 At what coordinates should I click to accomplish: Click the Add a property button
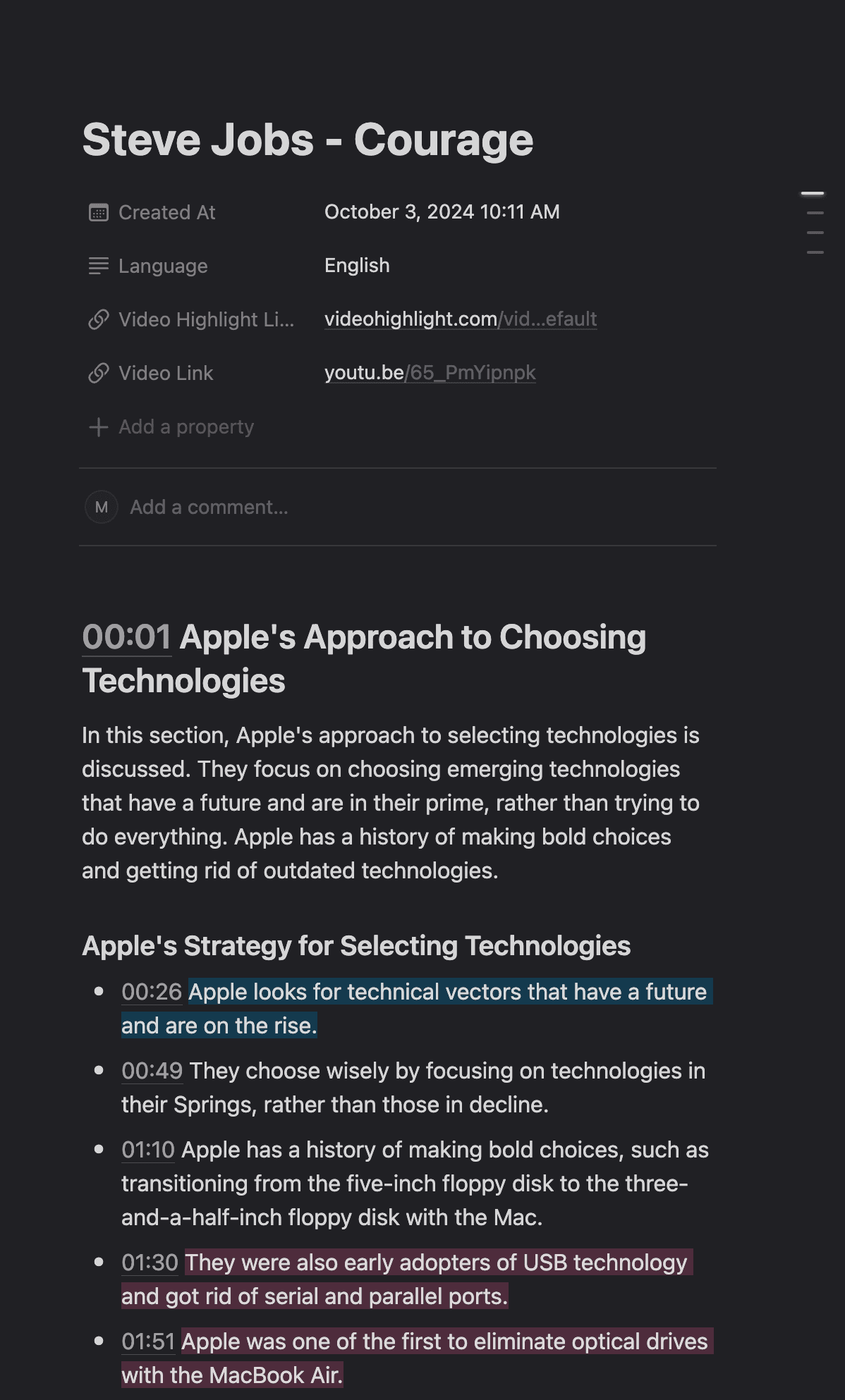click(187, 426)
